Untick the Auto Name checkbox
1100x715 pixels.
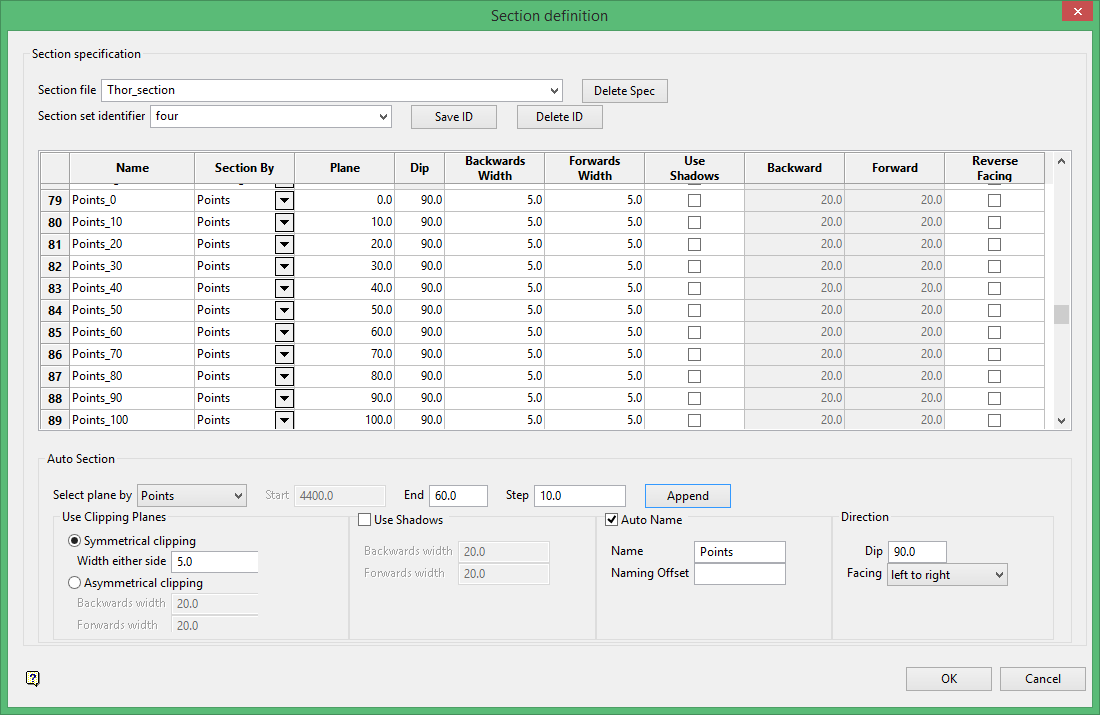tap(612, 520)
